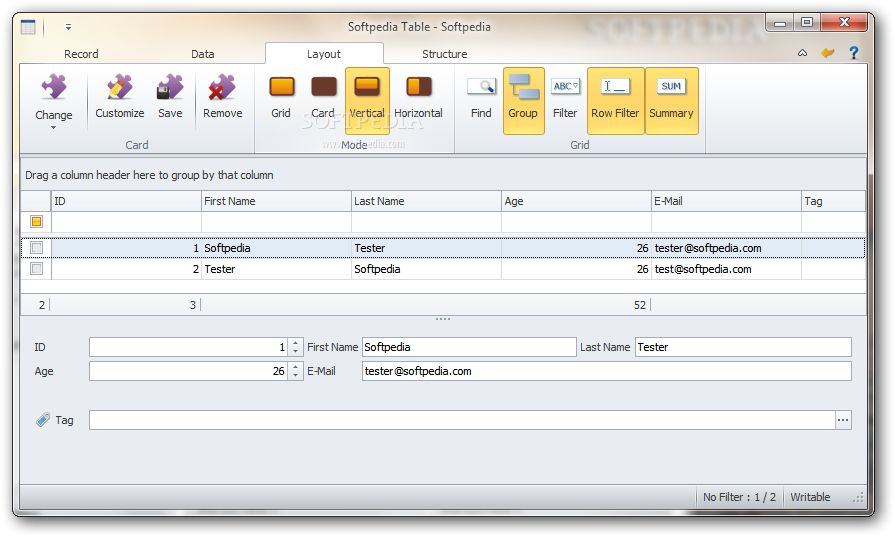Image resolution: width=895 pixels, height=537 pixels.
Task: Decrement the Age spinner down arrow
Action: click(296, 376)
